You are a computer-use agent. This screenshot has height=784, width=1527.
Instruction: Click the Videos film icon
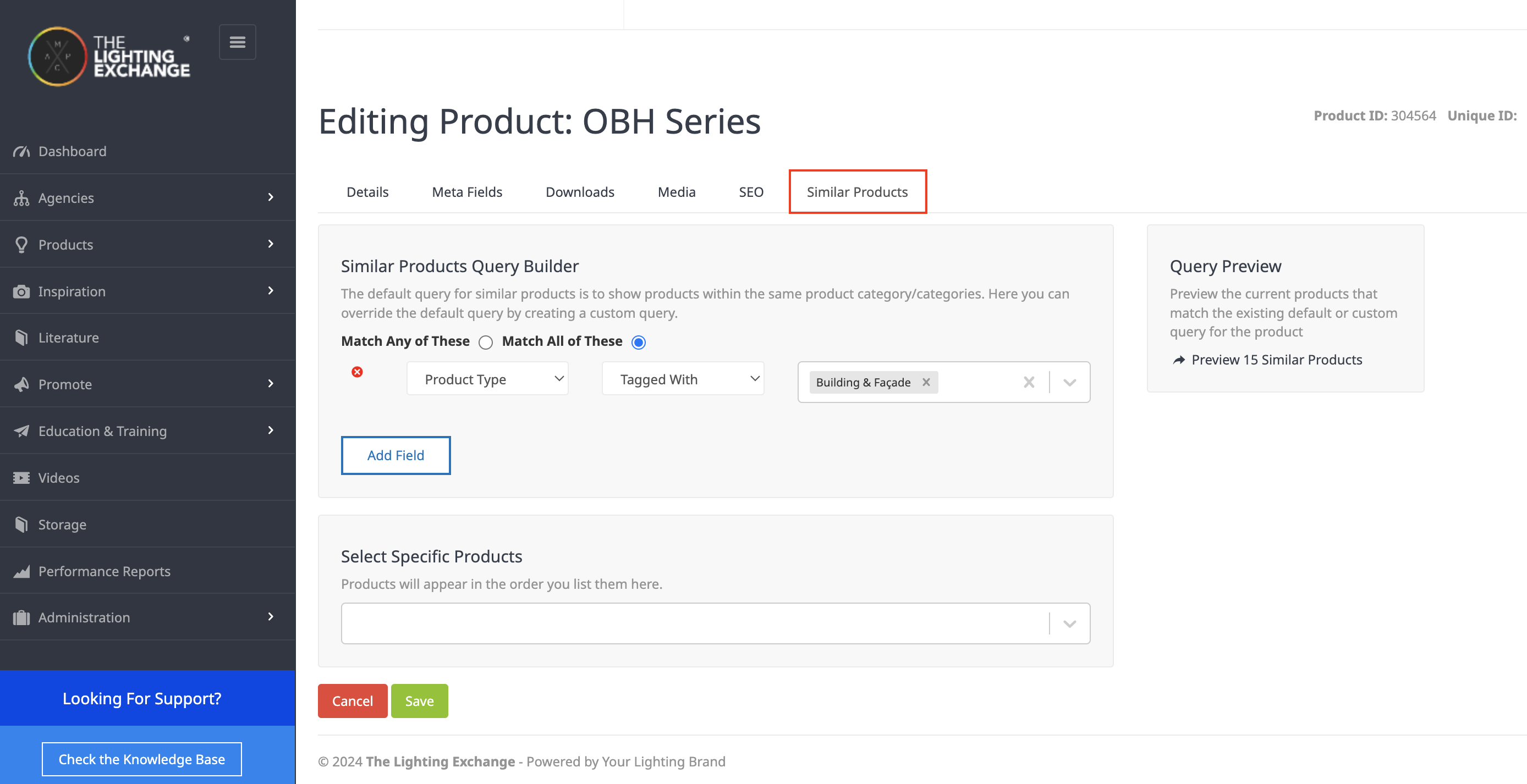pos(21,478)
